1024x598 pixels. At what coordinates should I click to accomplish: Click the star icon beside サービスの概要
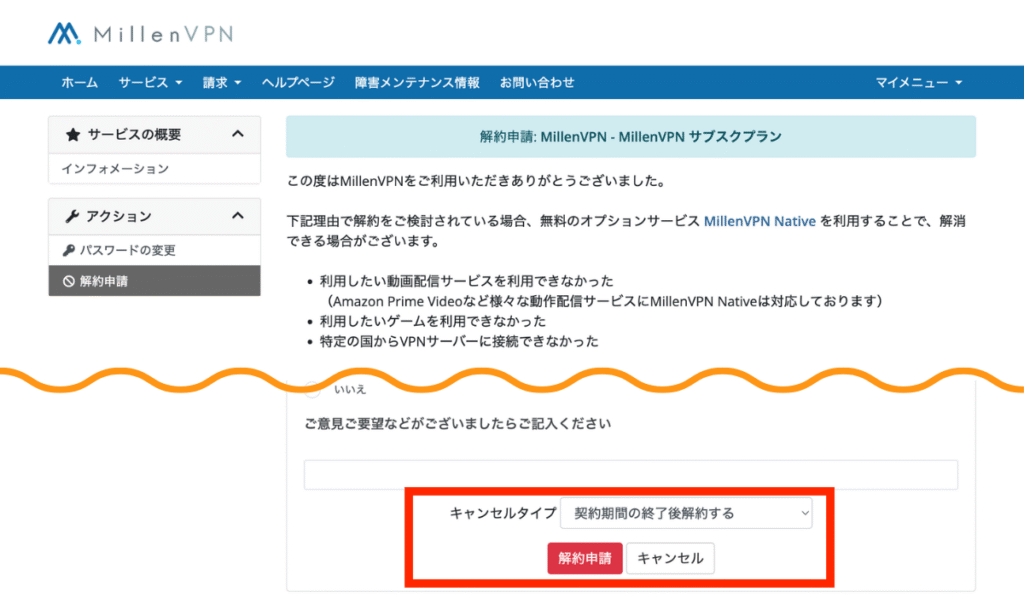[72, 135]
